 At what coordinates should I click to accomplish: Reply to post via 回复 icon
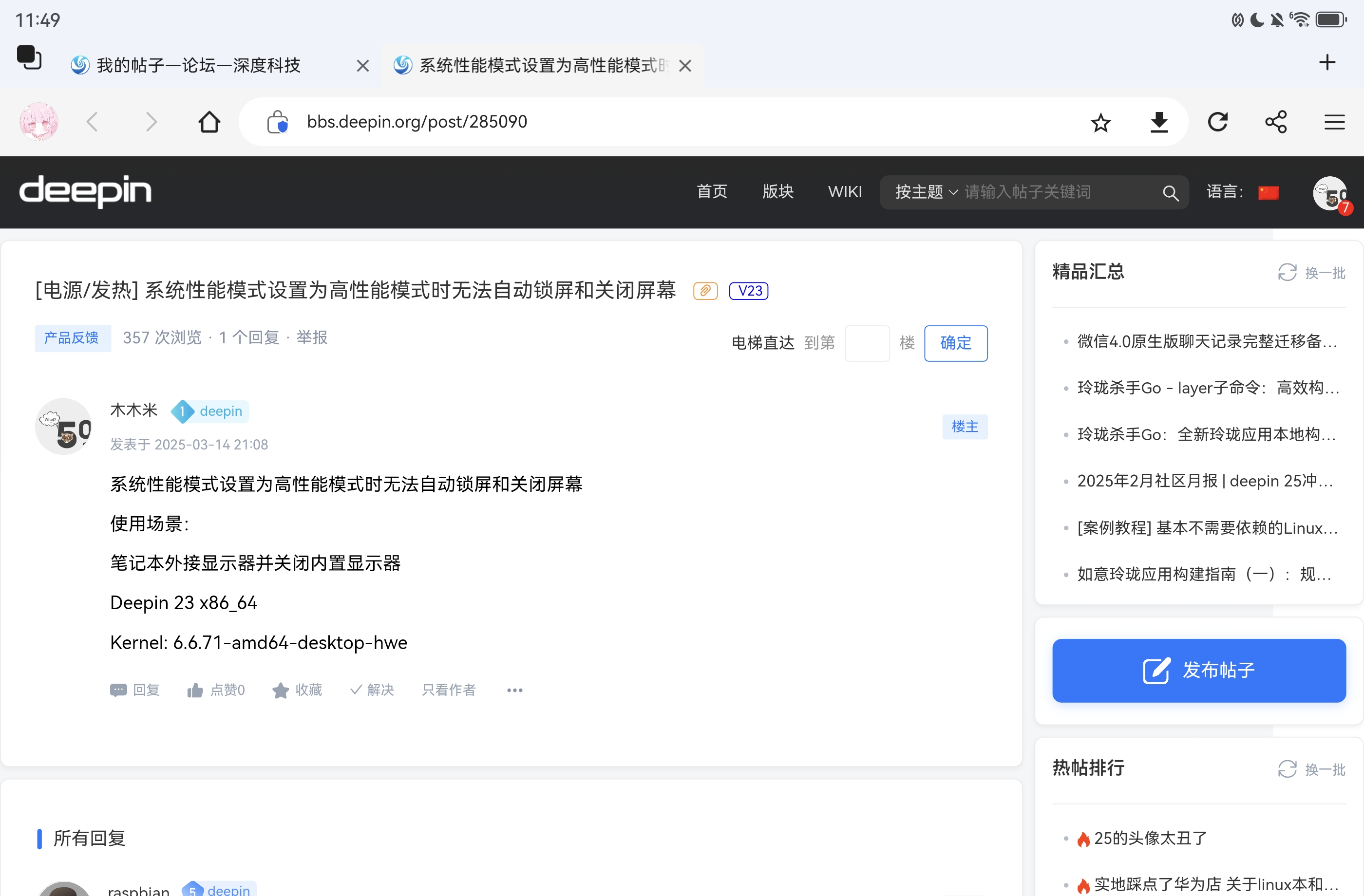coord(134,690)
